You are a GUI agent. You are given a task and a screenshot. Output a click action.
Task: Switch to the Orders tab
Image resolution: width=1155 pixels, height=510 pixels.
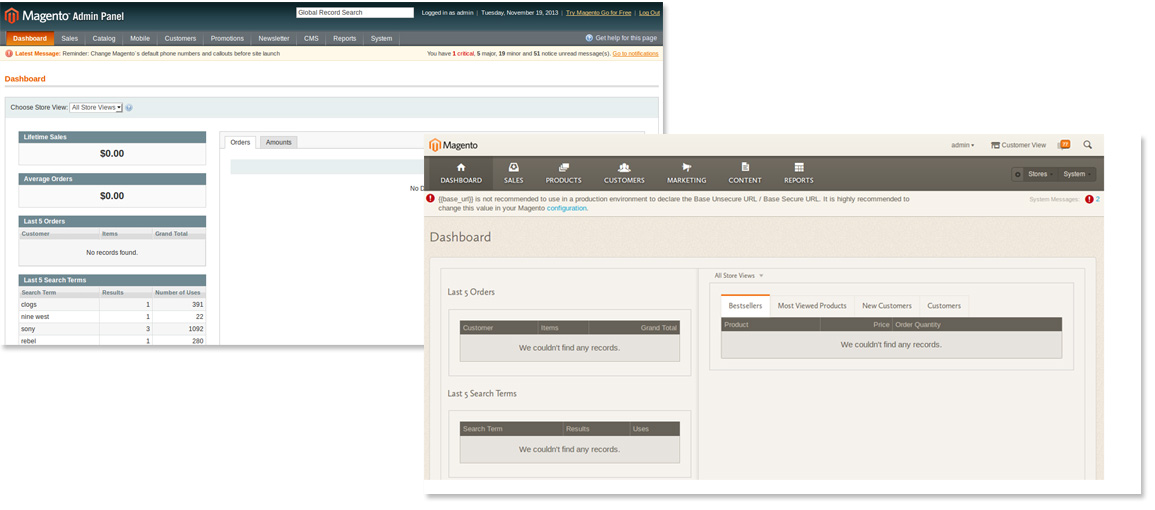pyautogui.click(x=240, y=142)
